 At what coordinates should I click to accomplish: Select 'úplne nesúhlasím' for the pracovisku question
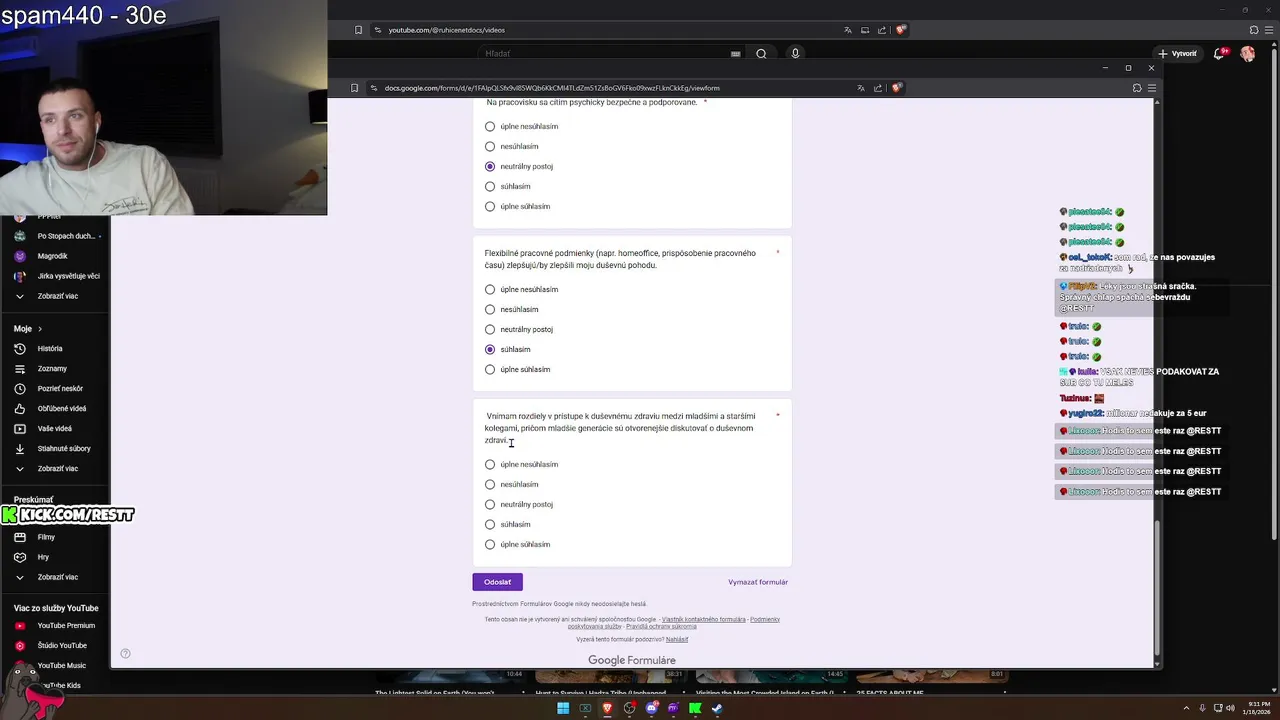(490, 126)
